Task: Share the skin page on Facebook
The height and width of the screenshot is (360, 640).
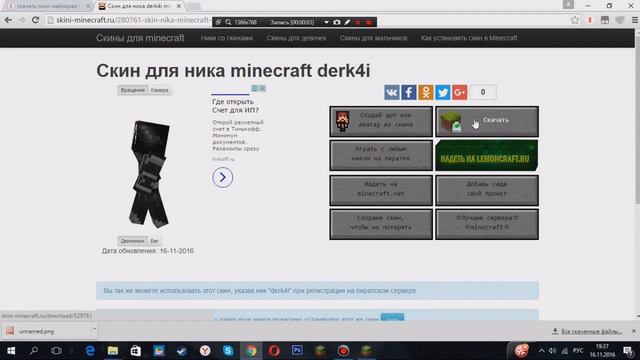Action: (409, 92)
